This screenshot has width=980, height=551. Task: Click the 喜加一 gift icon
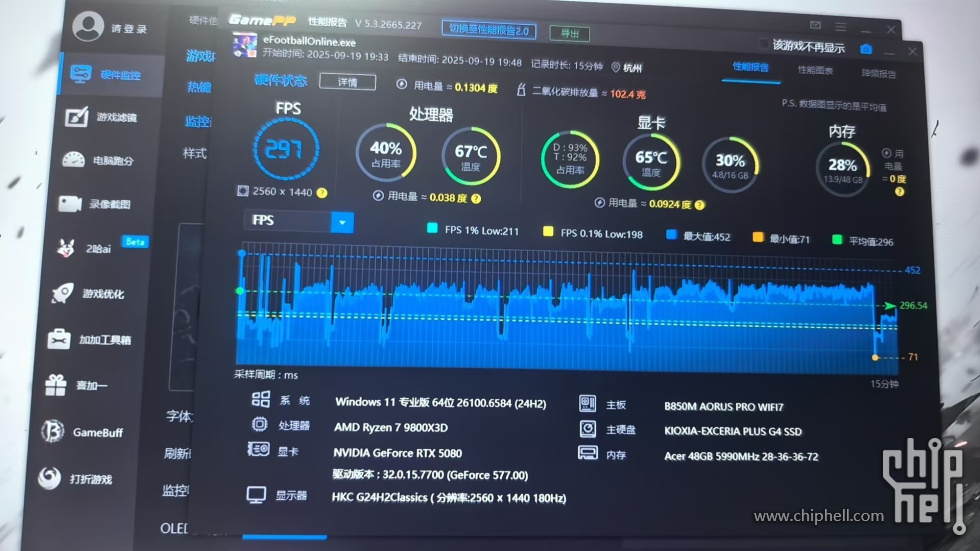(x=56, y=385)
